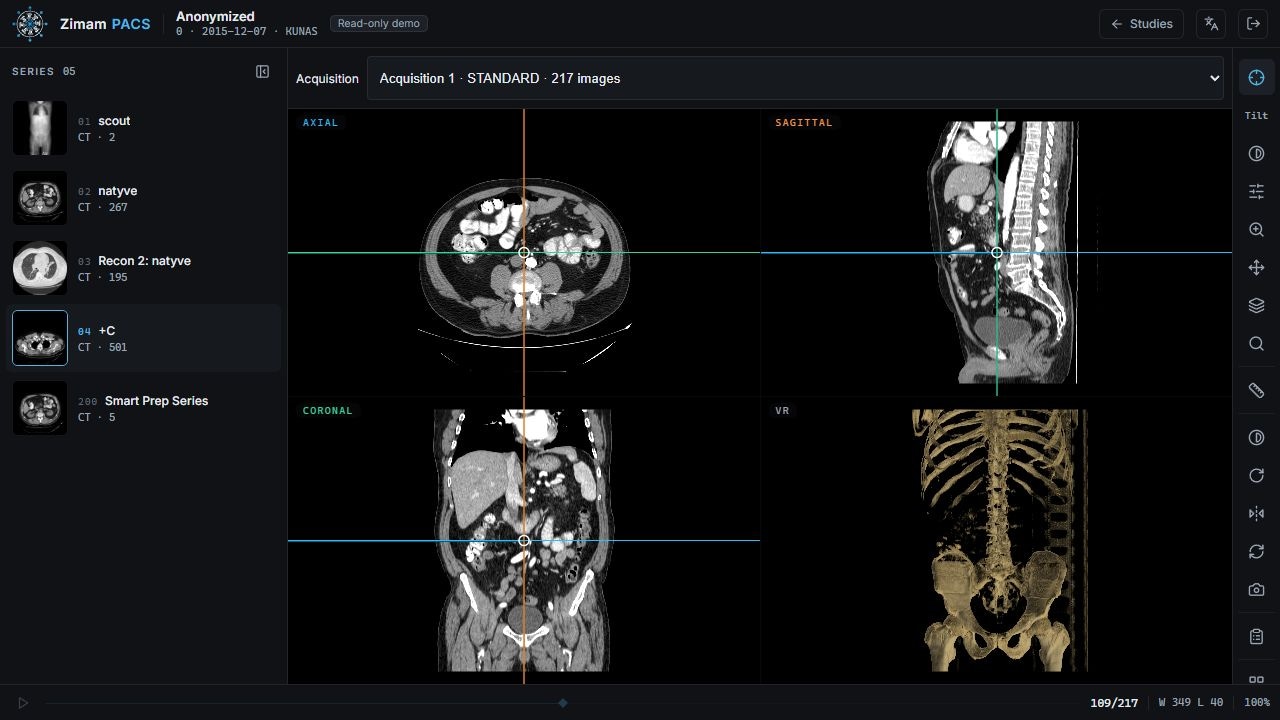Click the Acquisition label
The width and height of the screenshot is (1280, 720).
pyautogui.click(x=327, y=79)
